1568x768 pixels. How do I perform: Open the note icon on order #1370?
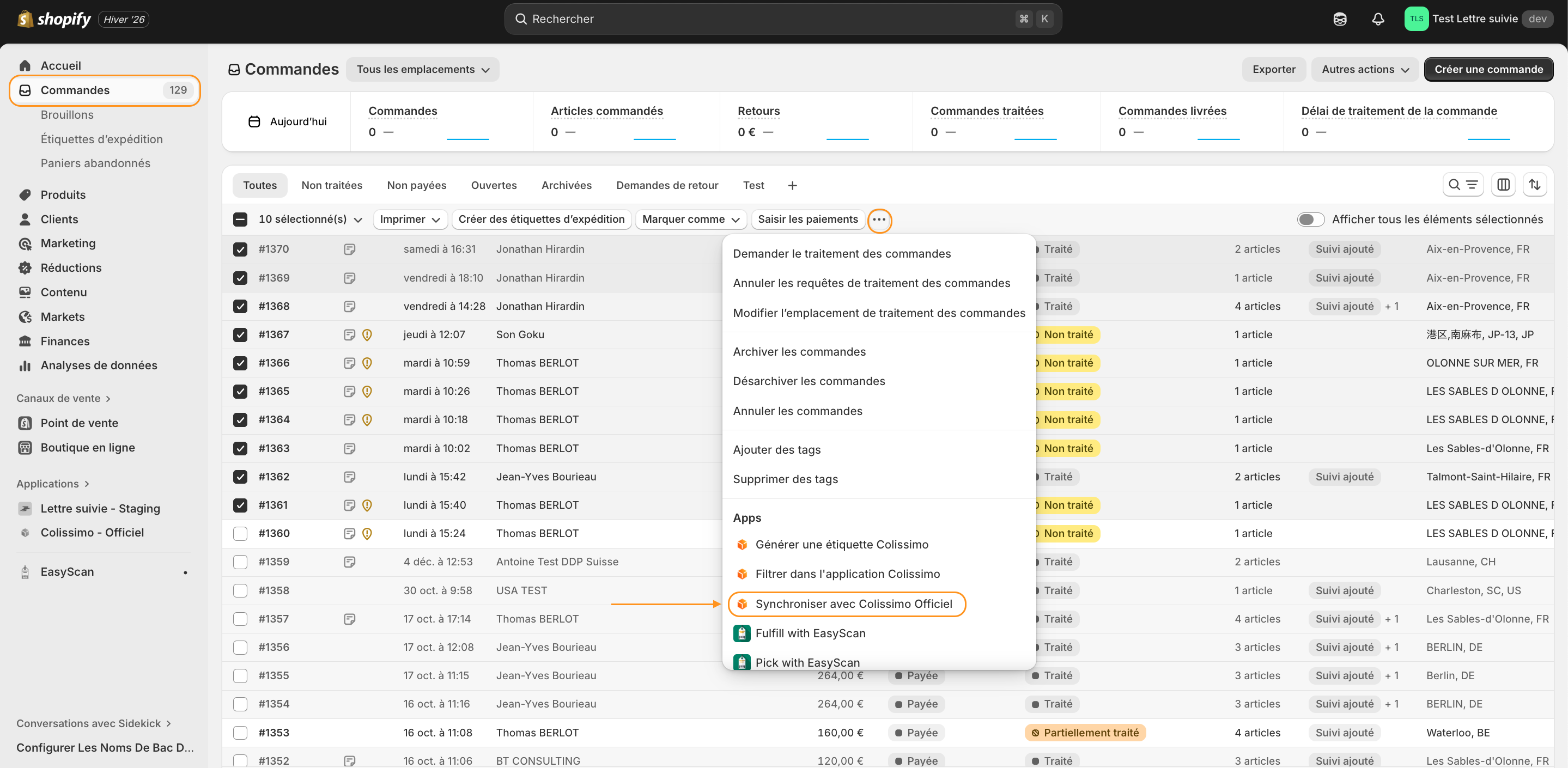[x=349, y=249]
